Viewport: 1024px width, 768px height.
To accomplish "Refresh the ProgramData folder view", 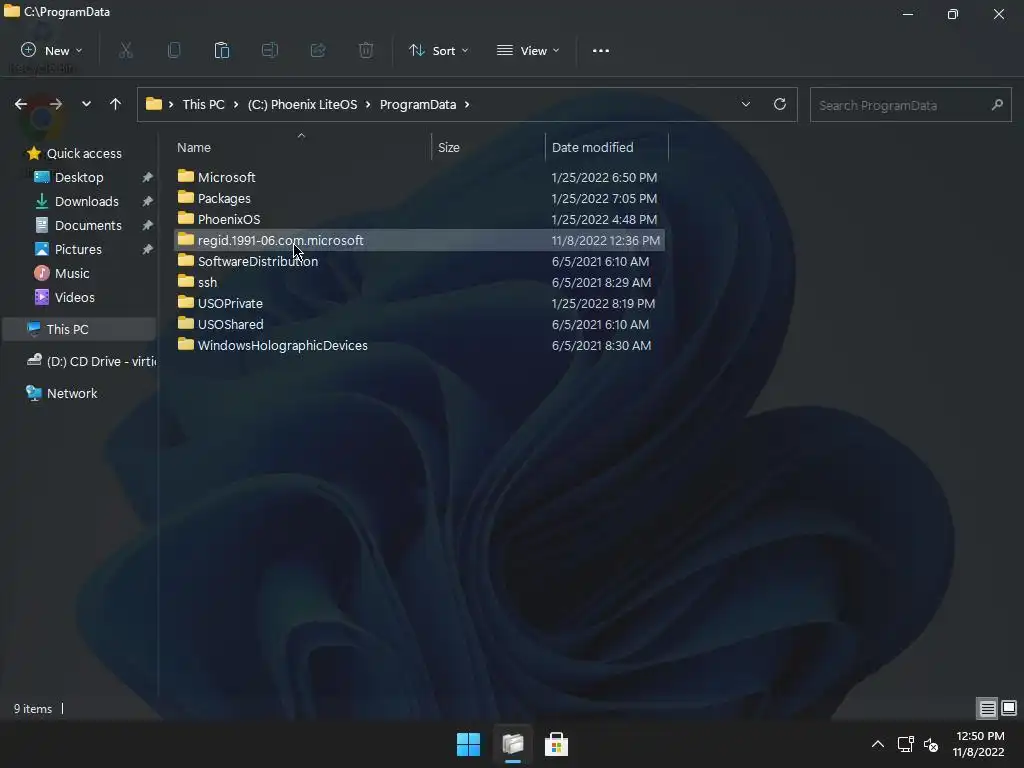I will (x=780, y=104).
